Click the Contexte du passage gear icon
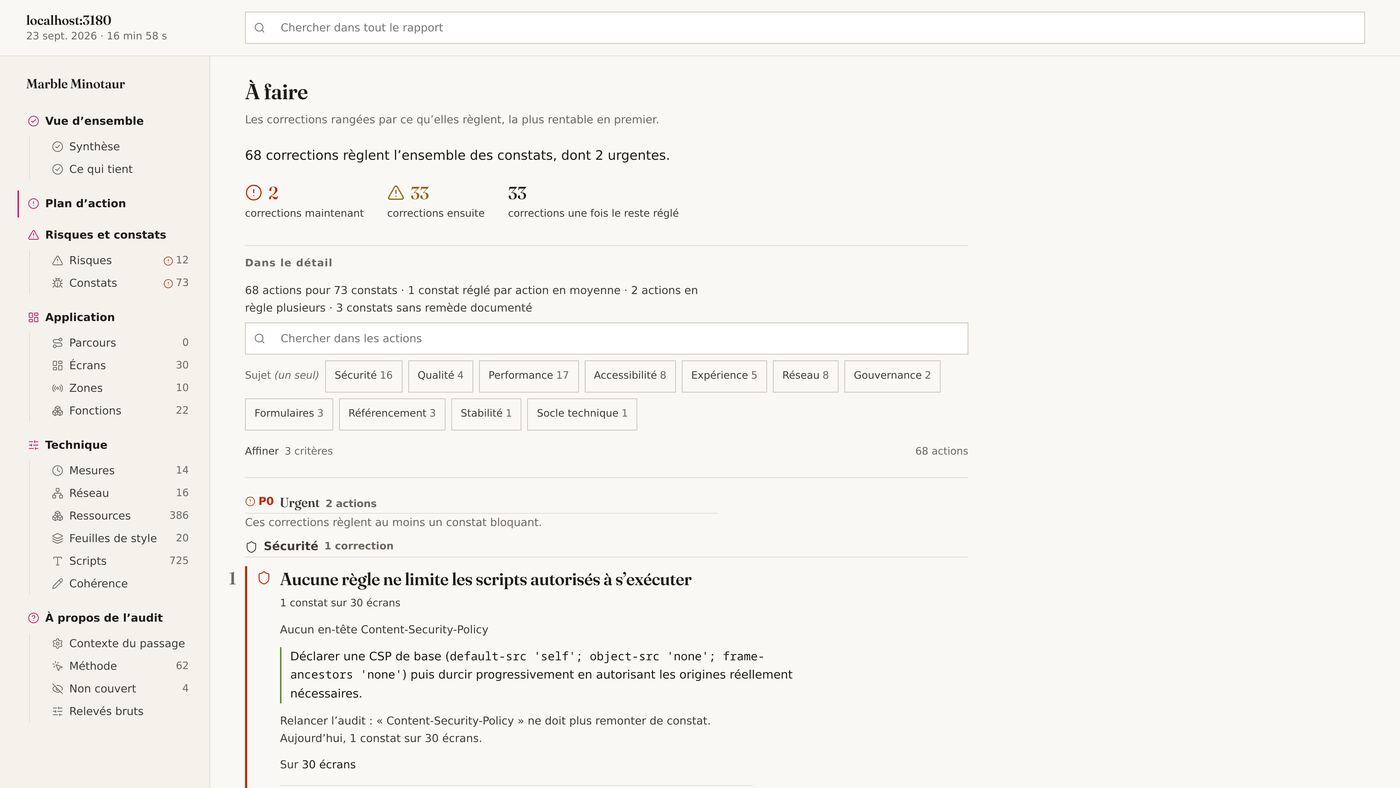This screenshot has height=788, width=1400. click(57, 644)
